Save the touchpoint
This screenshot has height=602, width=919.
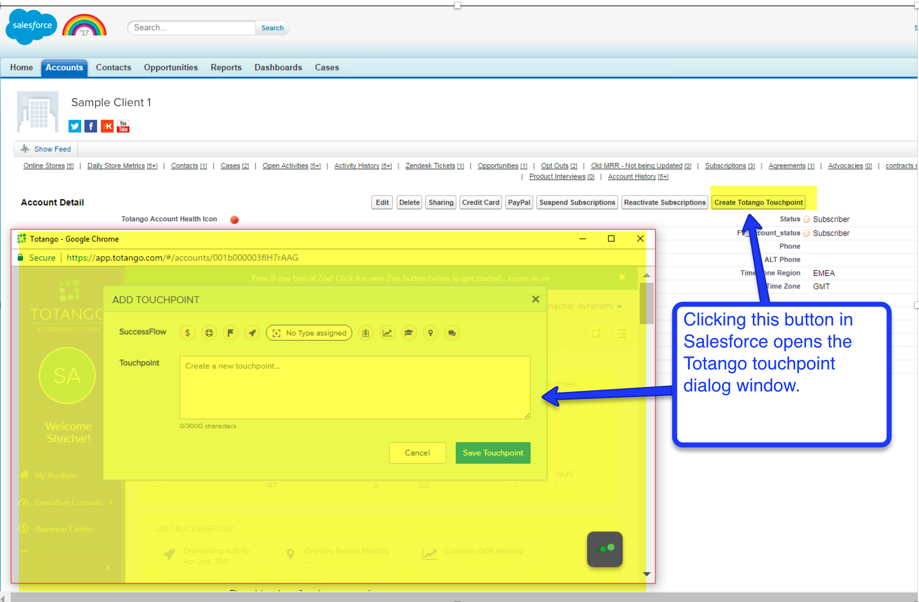click(x=493, y=453)
